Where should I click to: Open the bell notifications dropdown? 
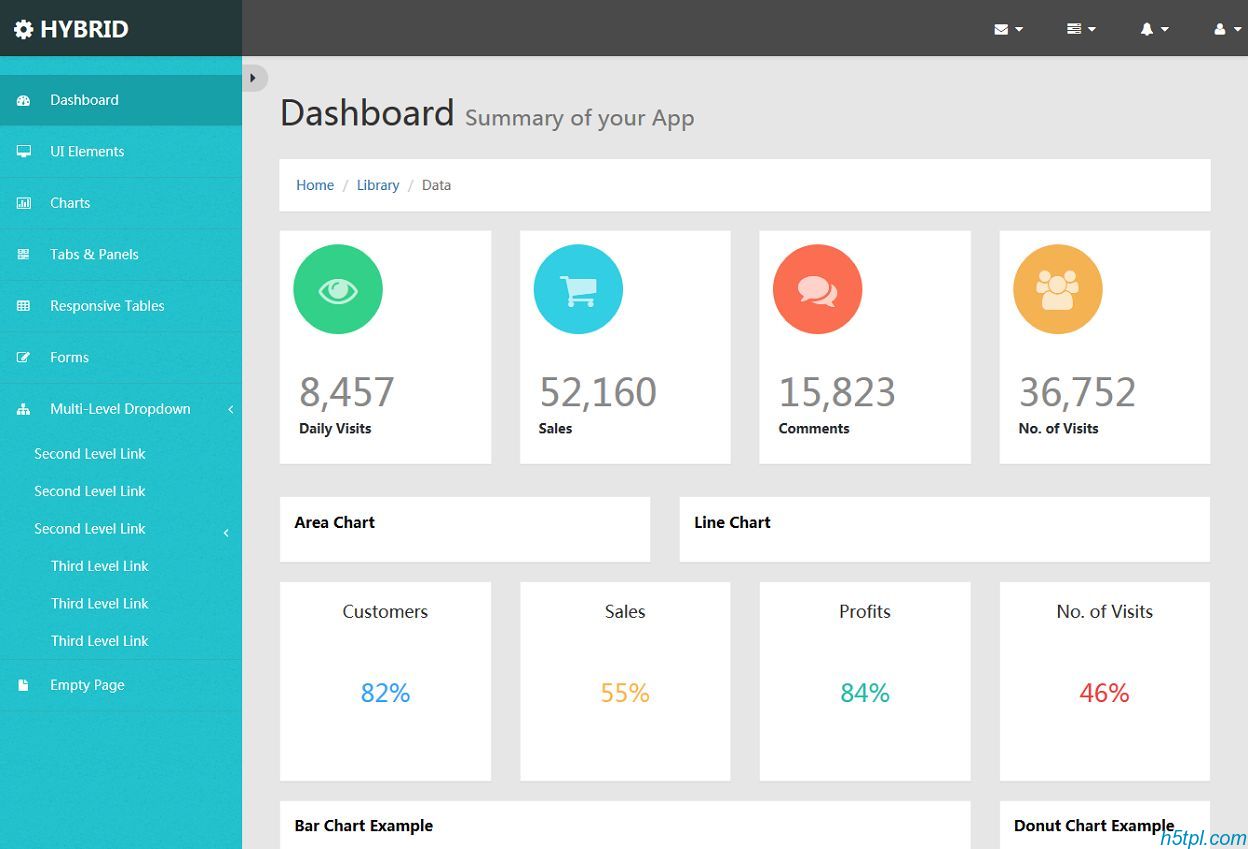[x=1154, y=29]
